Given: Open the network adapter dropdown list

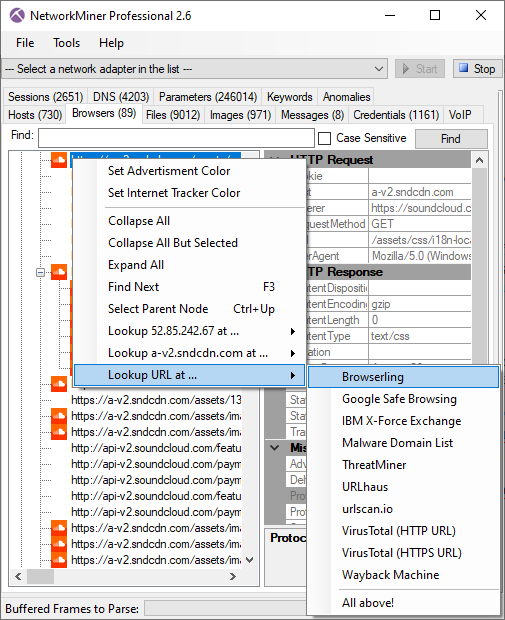Looking at the screenshot, I should [194, 69].
